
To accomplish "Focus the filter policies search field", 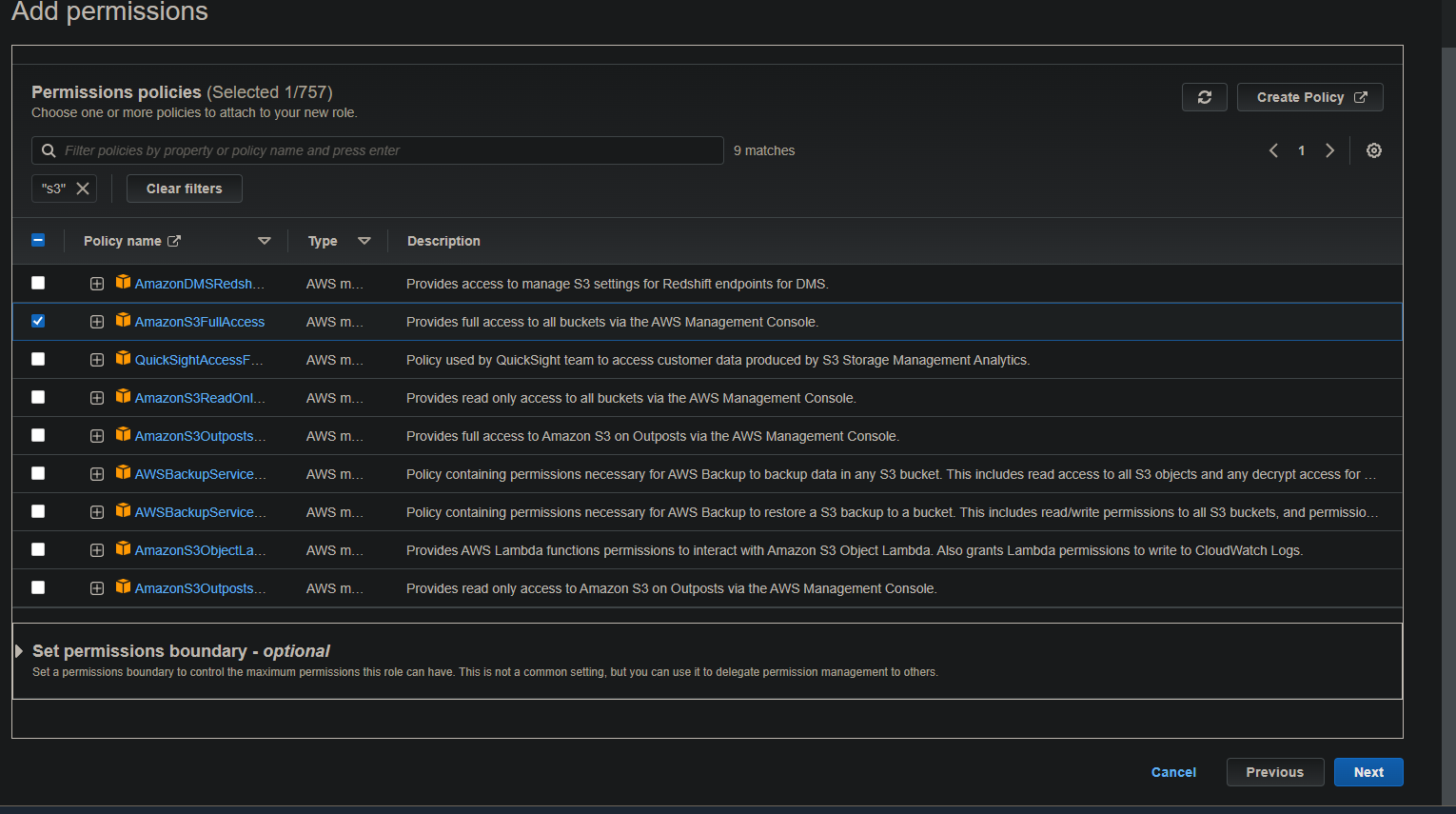I will coord(378,150).
